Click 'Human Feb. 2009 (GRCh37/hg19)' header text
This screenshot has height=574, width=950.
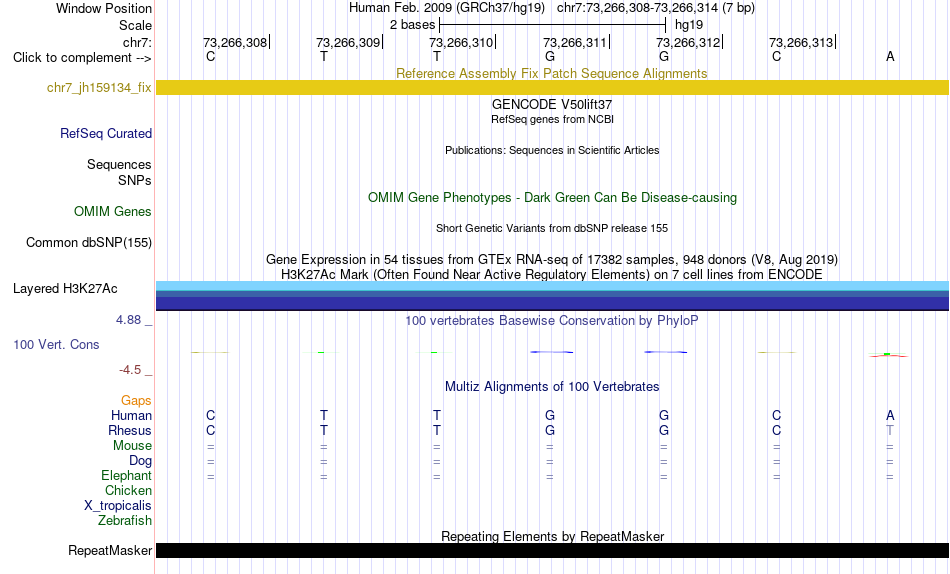447,8
